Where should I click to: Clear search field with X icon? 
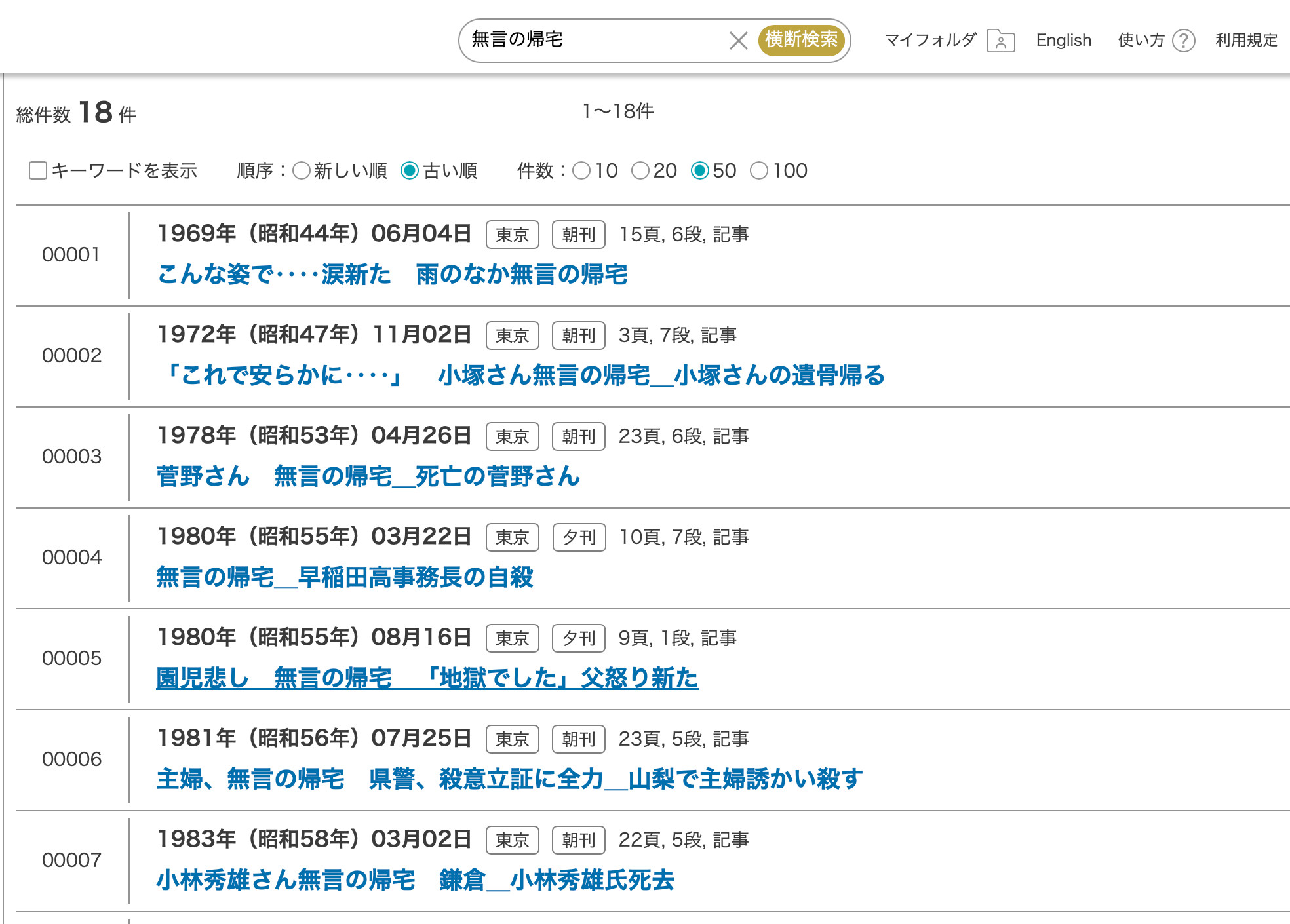(738, 41)
